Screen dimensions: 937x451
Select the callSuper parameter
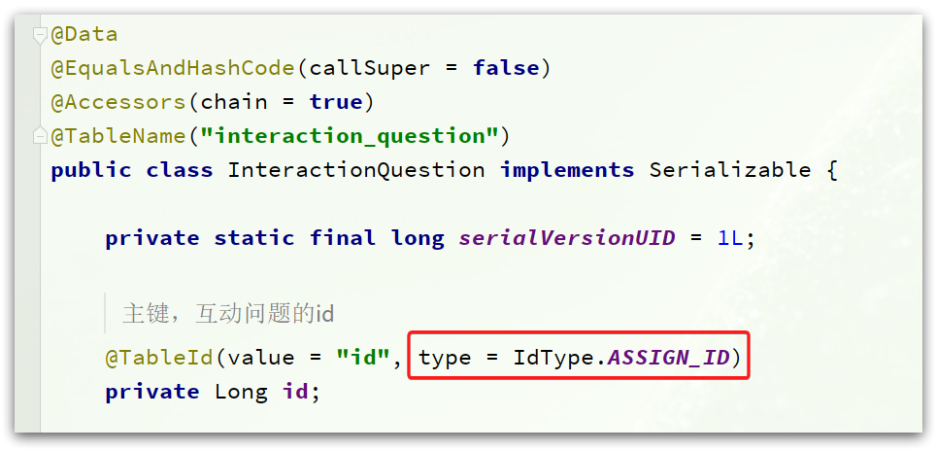pyautogui.click(x=370, y=68)
